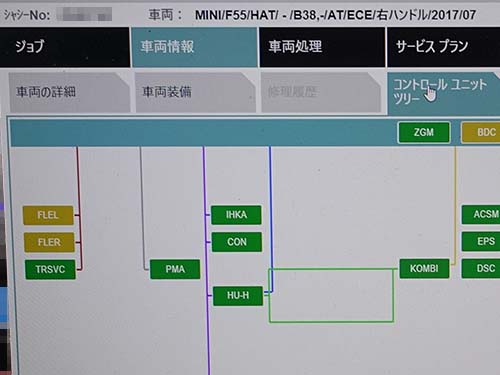Select the ZGM control unit node
This screenshot has width=500, height=375.
point(424,133)
